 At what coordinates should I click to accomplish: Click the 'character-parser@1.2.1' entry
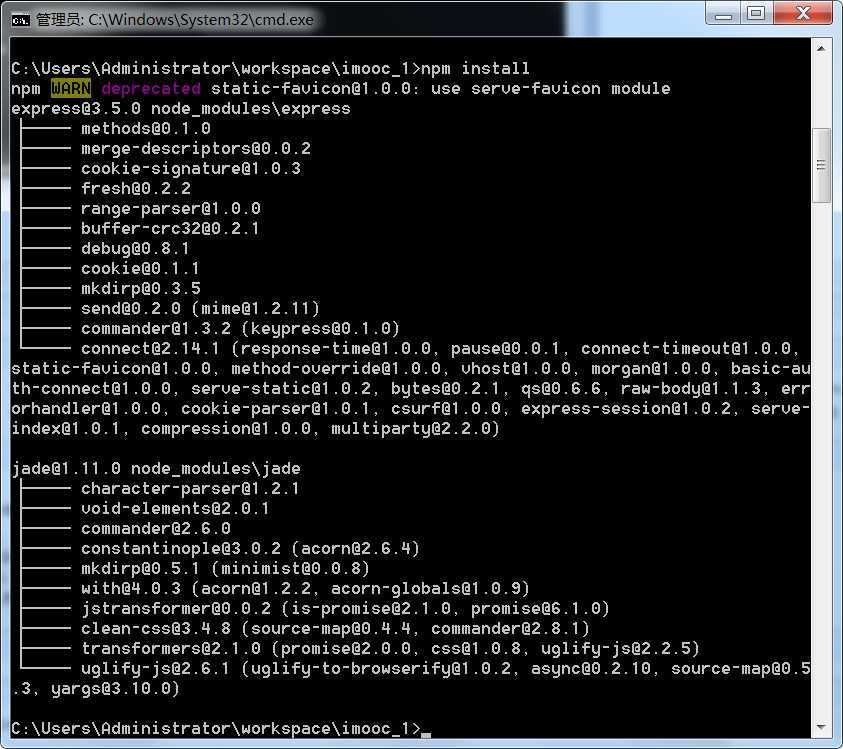pyautogui.click(x=190, y=488)
